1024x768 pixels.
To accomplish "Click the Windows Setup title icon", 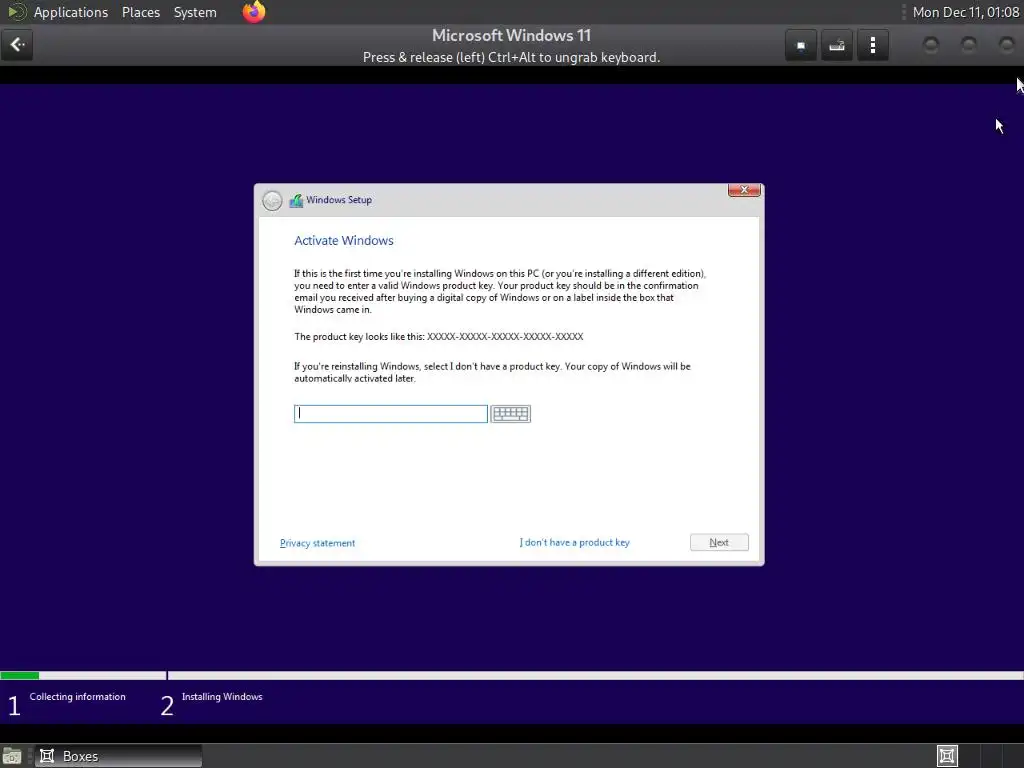I will point(296,200).
